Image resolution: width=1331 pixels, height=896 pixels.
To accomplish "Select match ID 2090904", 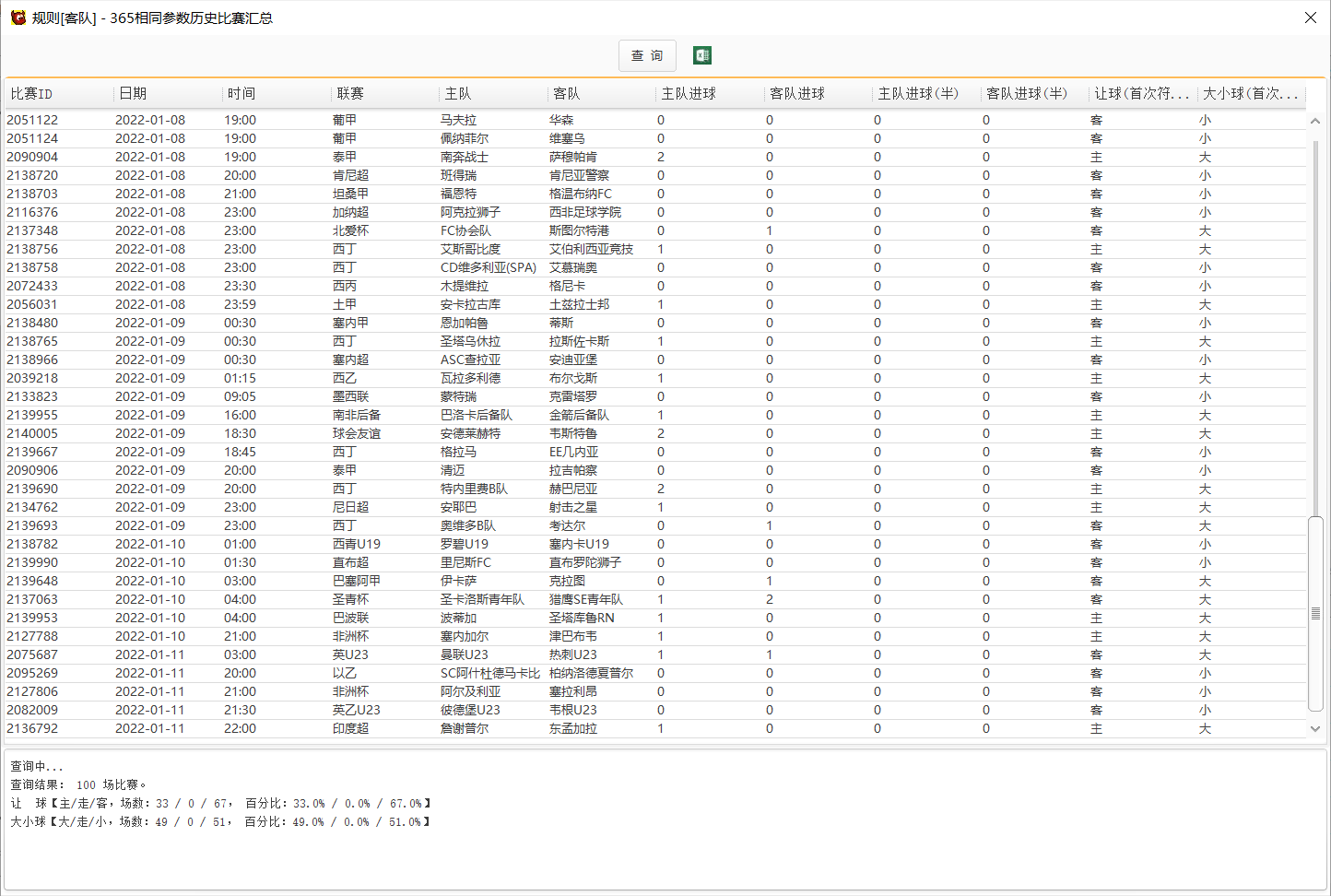I will click(32, 157).
